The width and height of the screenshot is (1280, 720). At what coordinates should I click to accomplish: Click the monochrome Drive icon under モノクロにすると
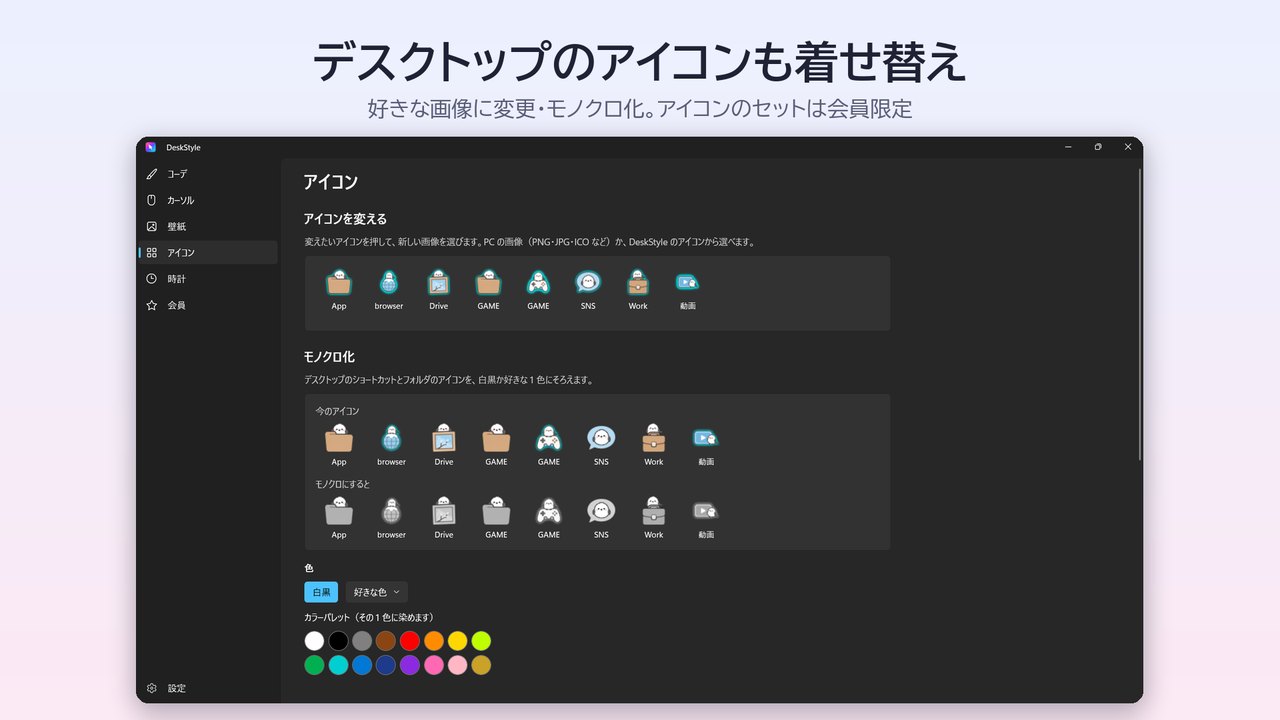coord(444,511)
